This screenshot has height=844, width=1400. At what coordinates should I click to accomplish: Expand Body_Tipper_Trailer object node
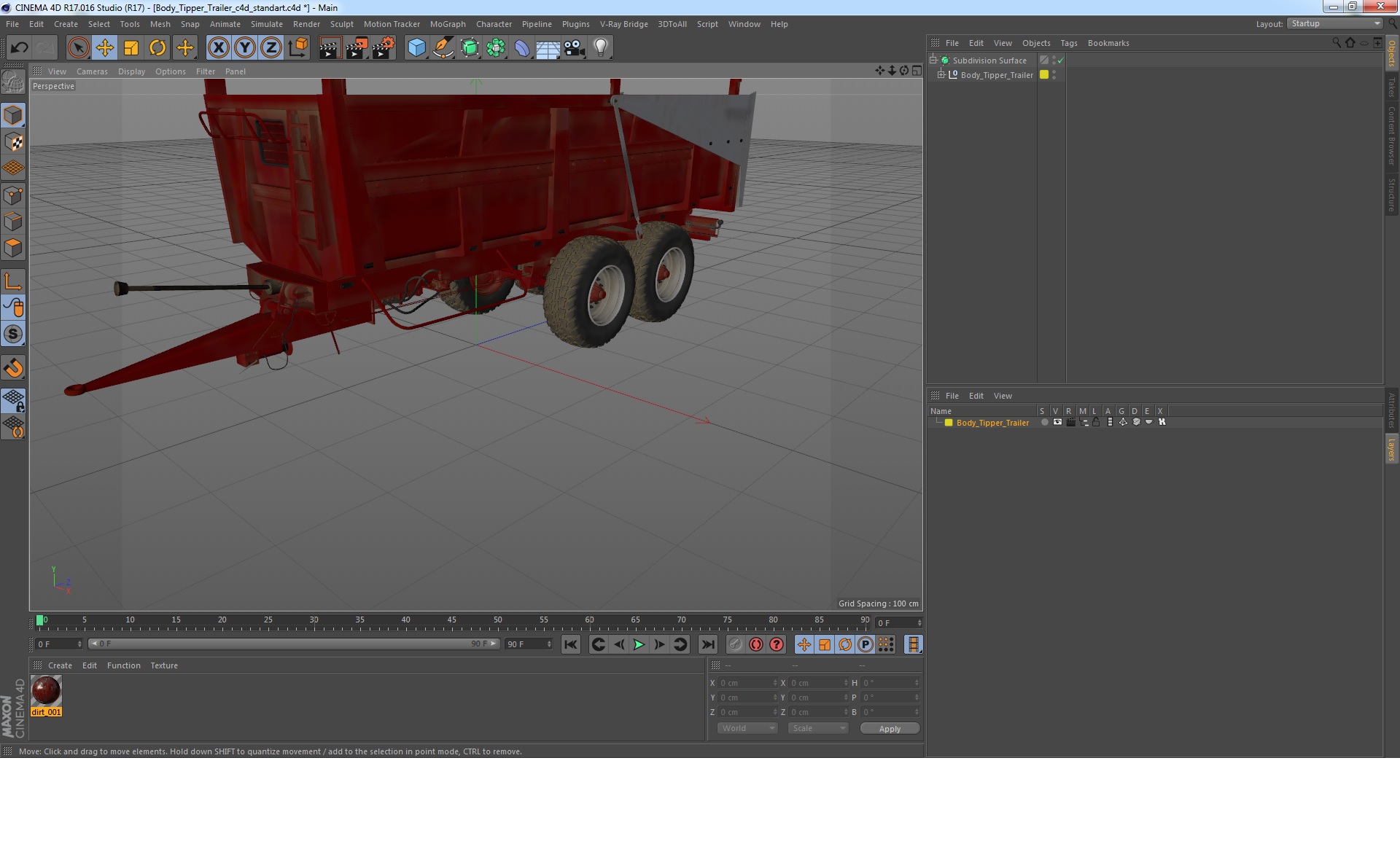(x=941, y=74)
